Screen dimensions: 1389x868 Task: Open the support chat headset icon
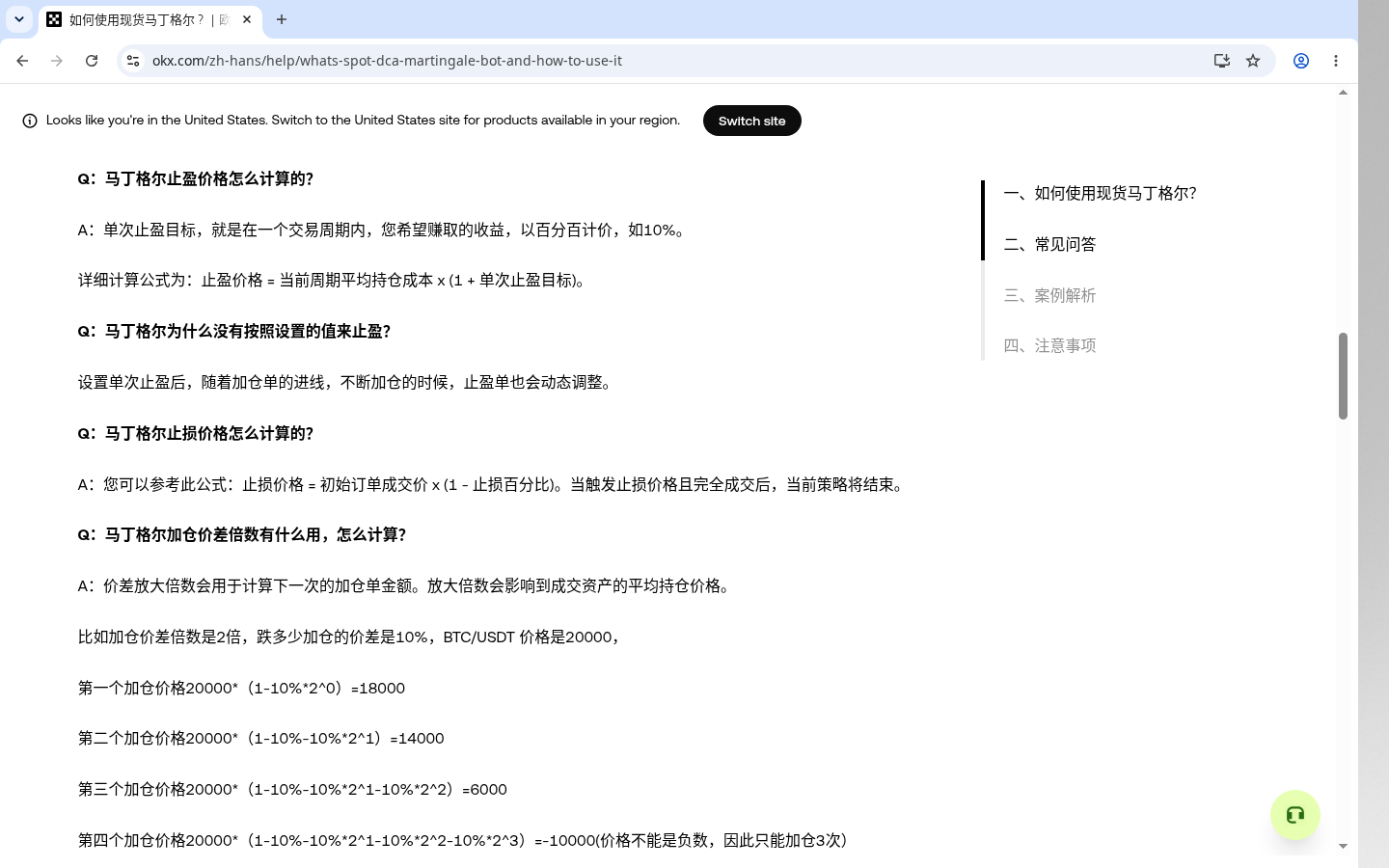(1295, 815)
